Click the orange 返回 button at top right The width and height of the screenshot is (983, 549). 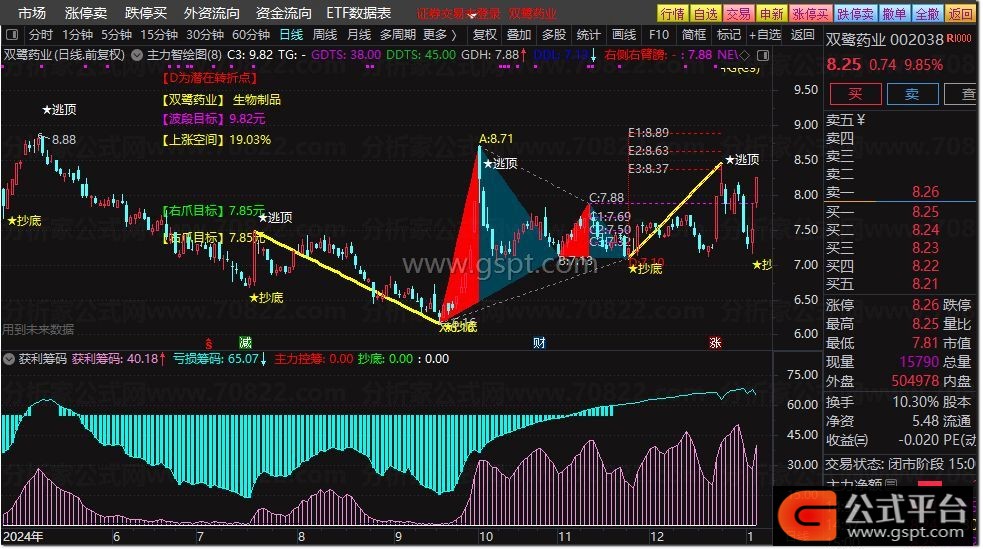click(960, 13)
